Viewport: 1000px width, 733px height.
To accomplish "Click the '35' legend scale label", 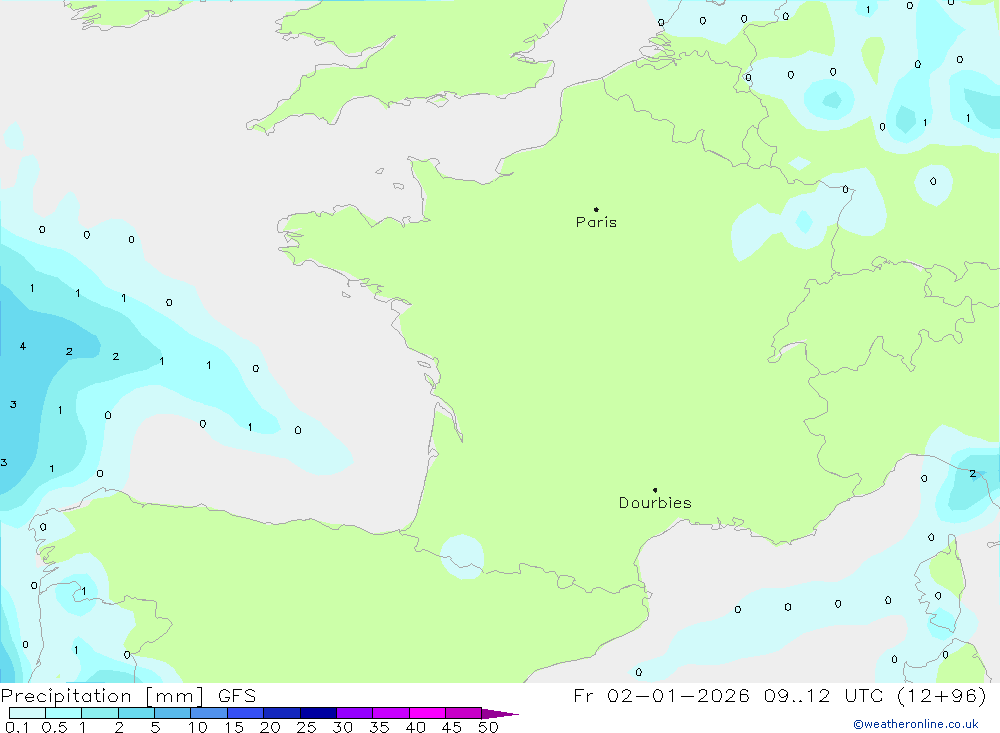I will (379, 727).
